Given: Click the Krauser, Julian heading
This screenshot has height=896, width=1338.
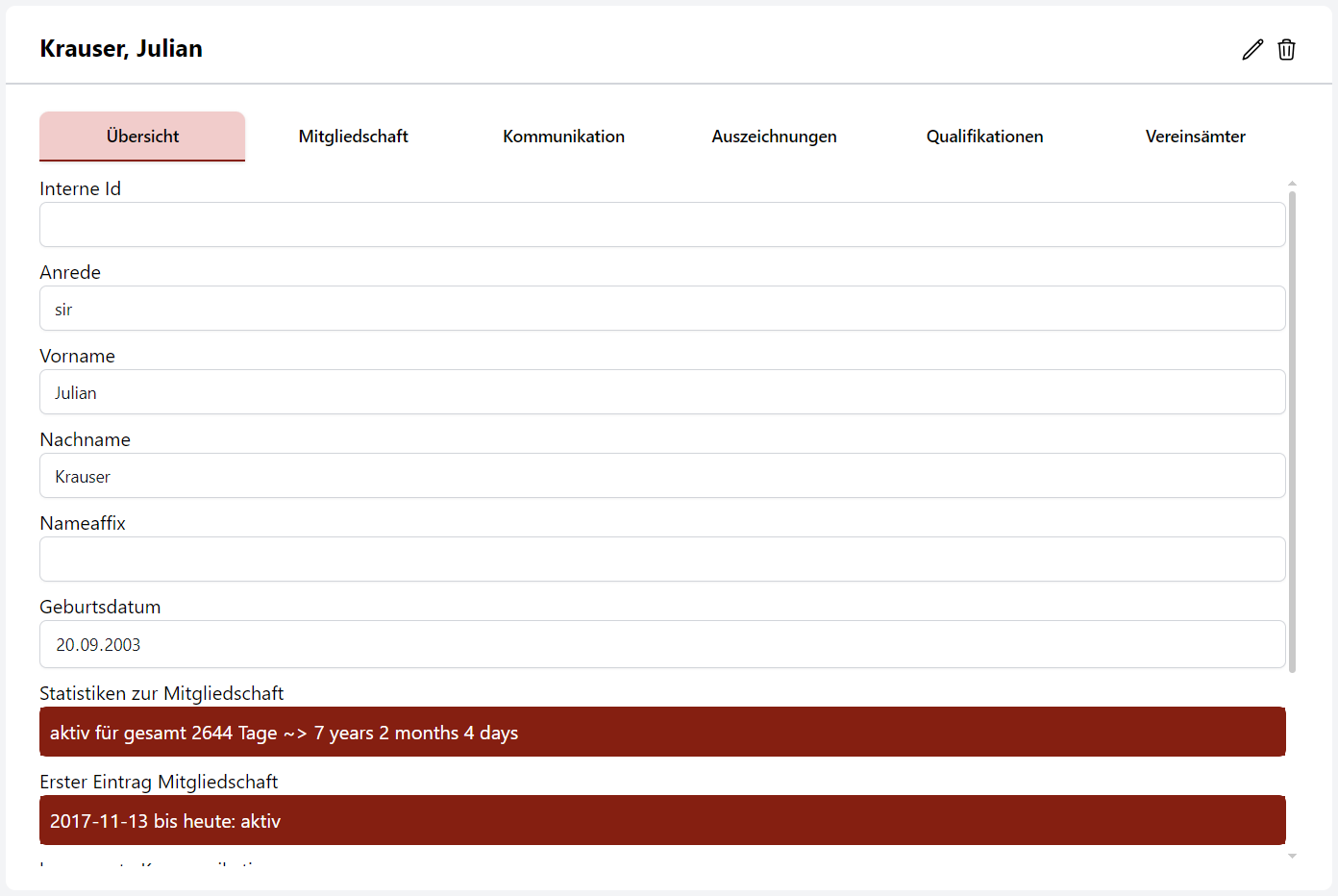Looking at the screenshot, I should coord(121,49).
